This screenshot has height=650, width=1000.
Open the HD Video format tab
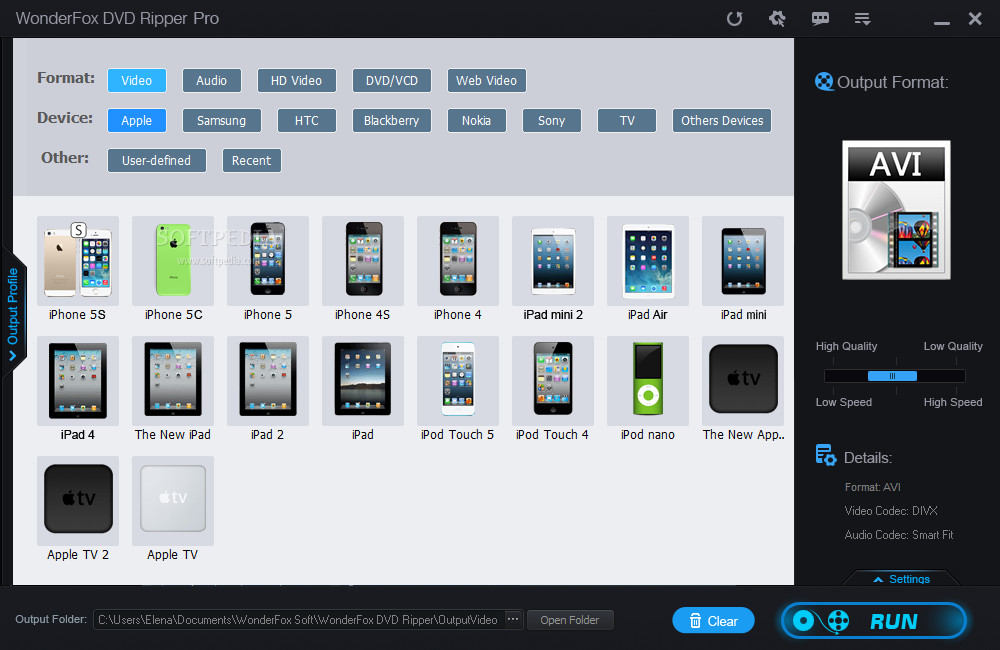click(297, 80)
